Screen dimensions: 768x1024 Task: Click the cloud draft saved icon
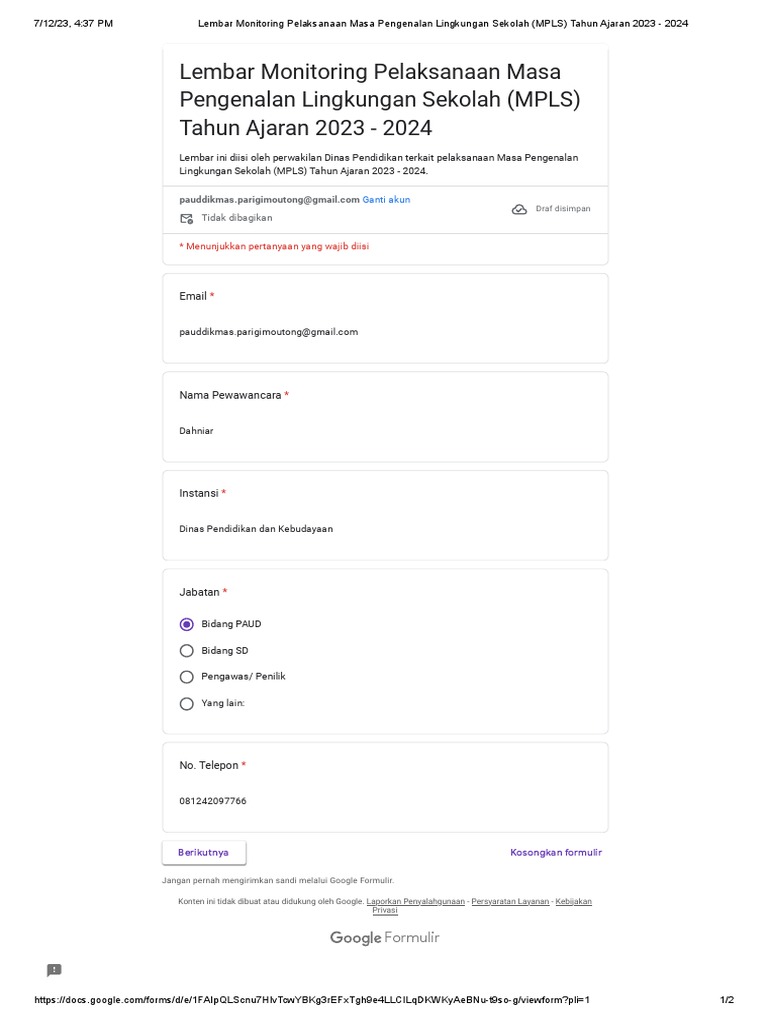519,209
